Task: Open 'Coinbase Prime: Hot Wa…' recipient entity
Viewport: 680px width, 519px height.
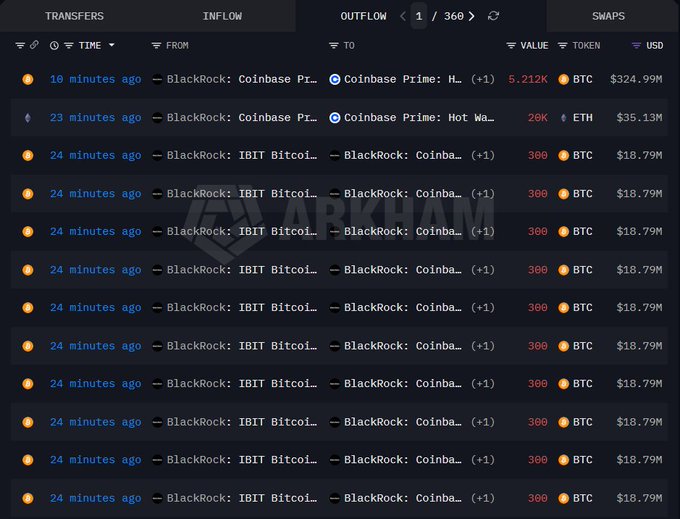Action: (419, 118)
